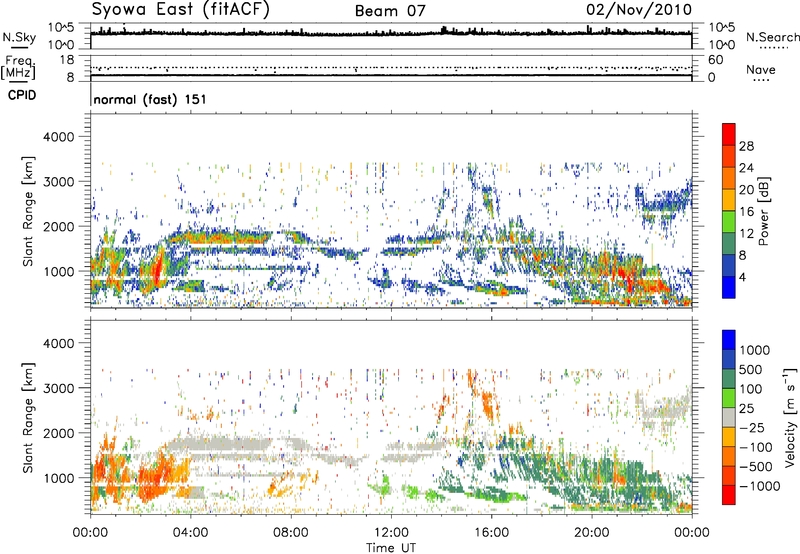Click the velocity colorbar value '-25'
The height and width of the screenshot is (554, 800).
(x=753, y=427)
